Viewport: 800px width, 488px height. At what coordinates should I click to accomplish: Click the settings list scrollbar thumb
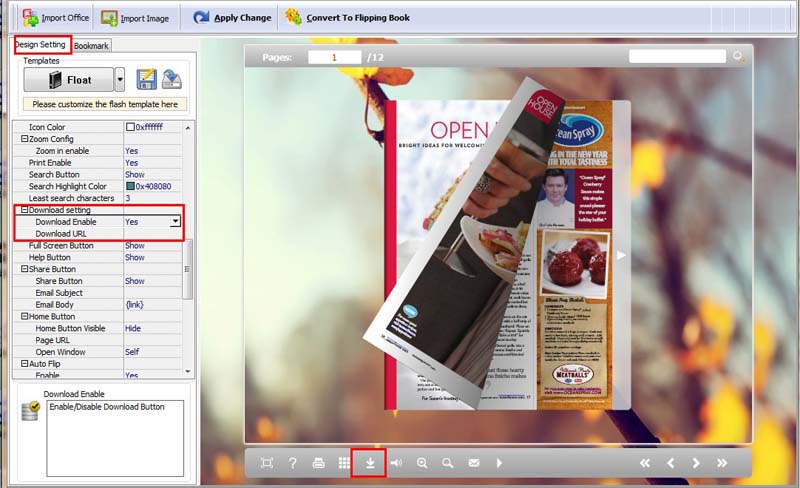click(187, 269)
